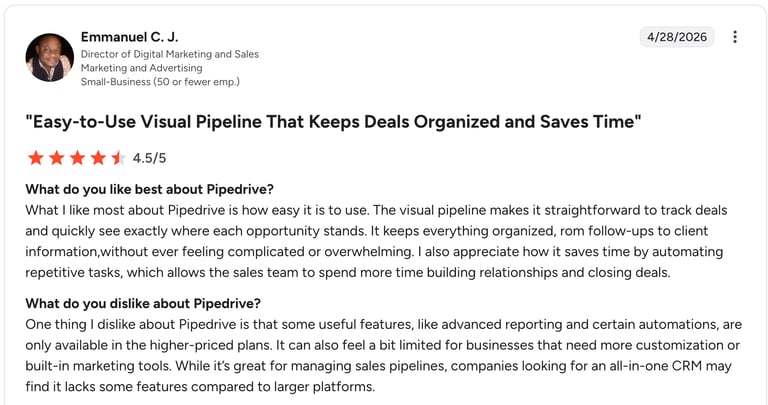
Task: Click the 'What do you like best' heading
Action: (149, 189)
